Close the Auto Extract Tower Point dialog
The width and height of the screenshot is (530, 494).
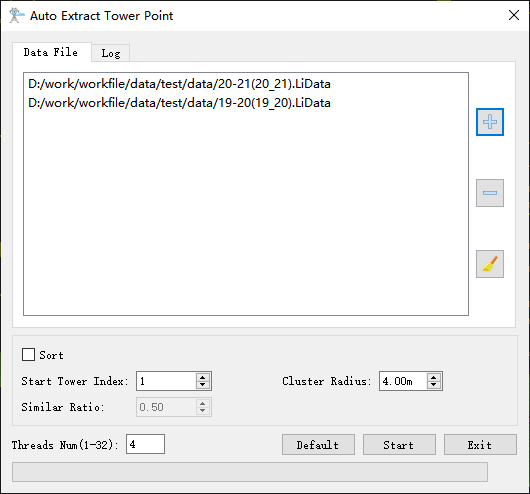click(514, 15)
